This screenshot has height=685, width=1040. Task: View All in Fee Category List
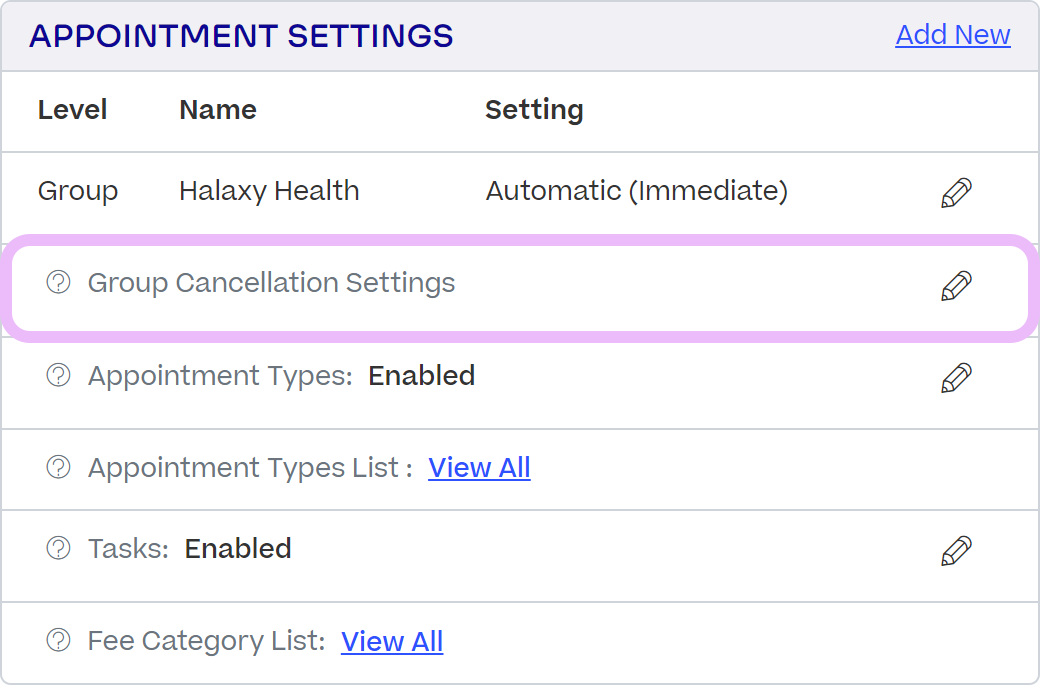[392, 641]
